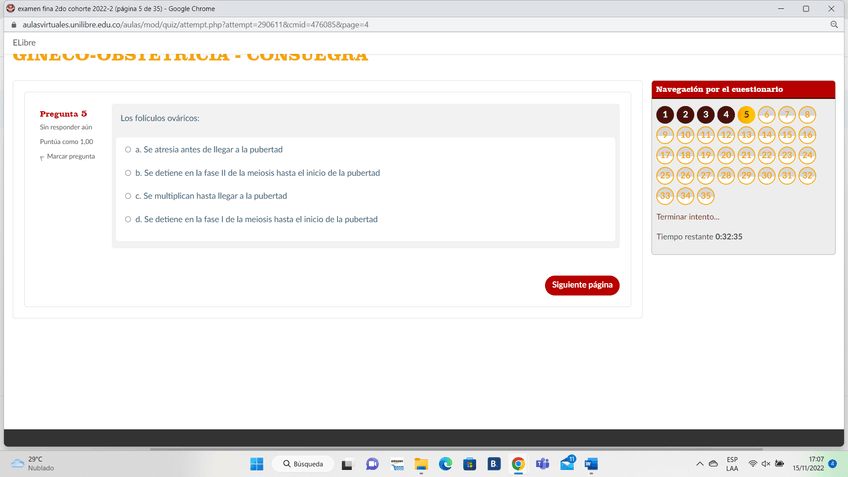The image size is (848, 477).
Task: Jump to question 25 in navigation
Action: click(665, 176)
